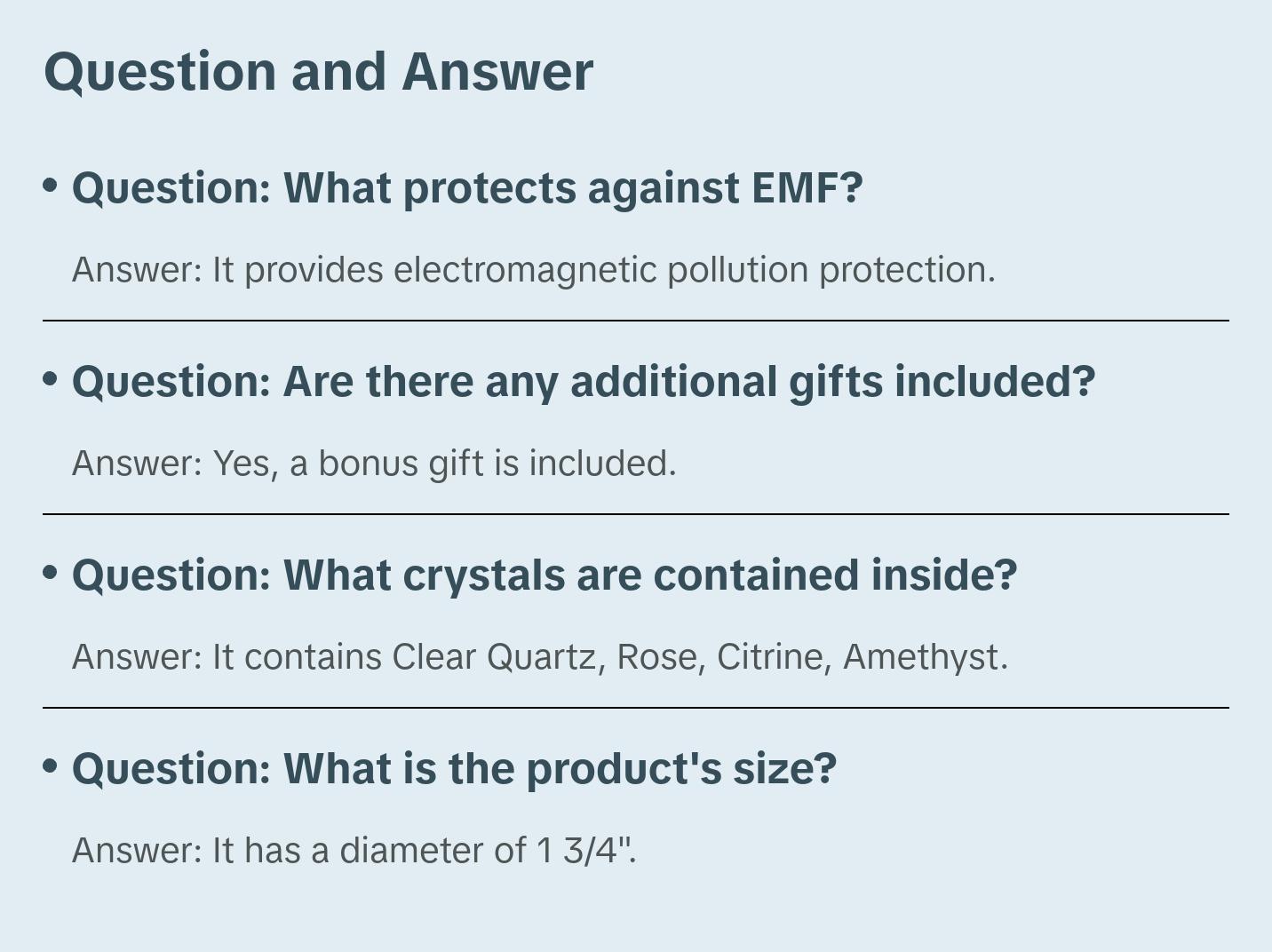Click the bullet beside the product size question

point(51,766)
